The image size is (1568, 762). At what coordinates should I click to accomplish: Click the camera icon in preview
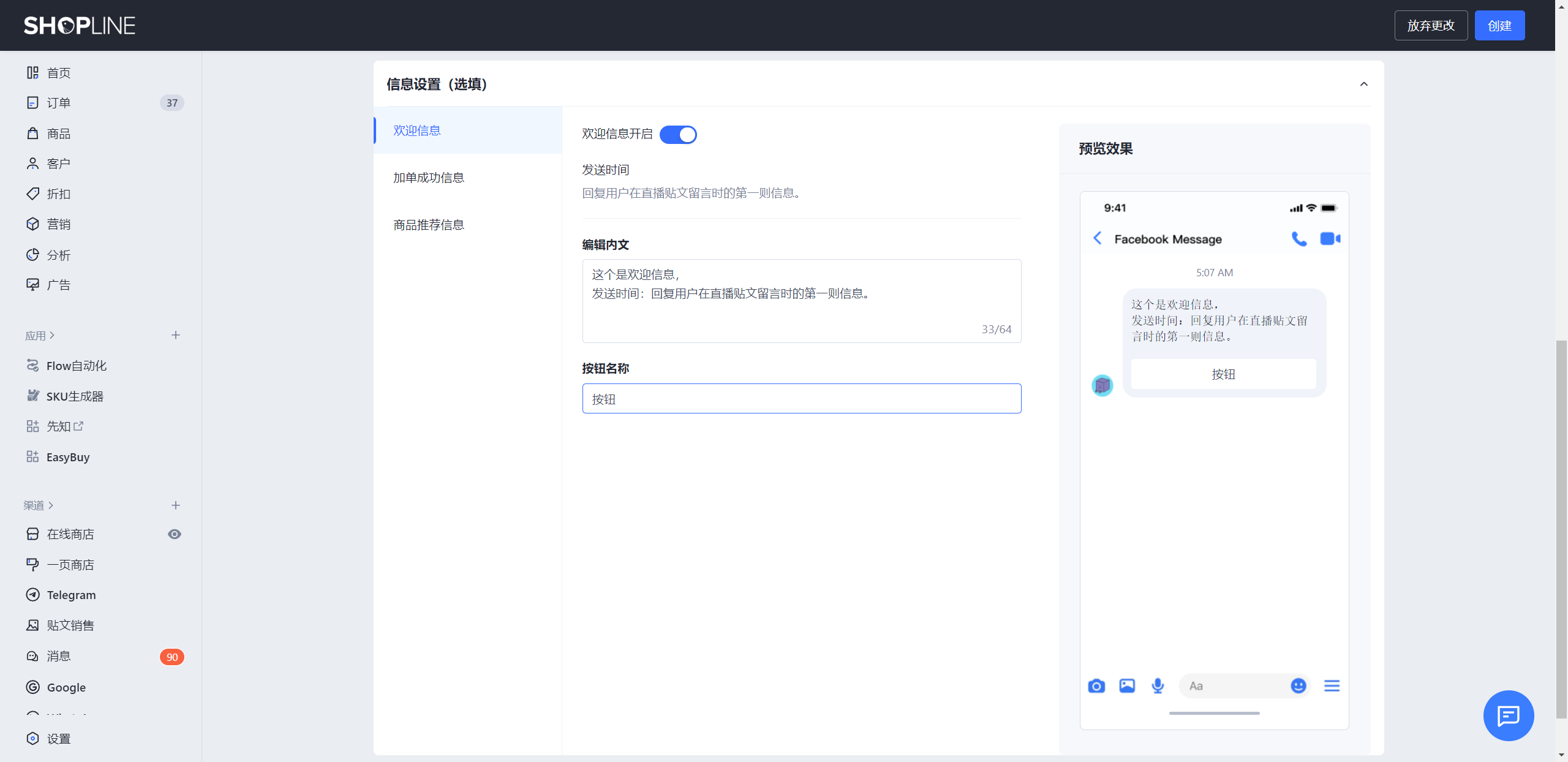point(1096,686)
